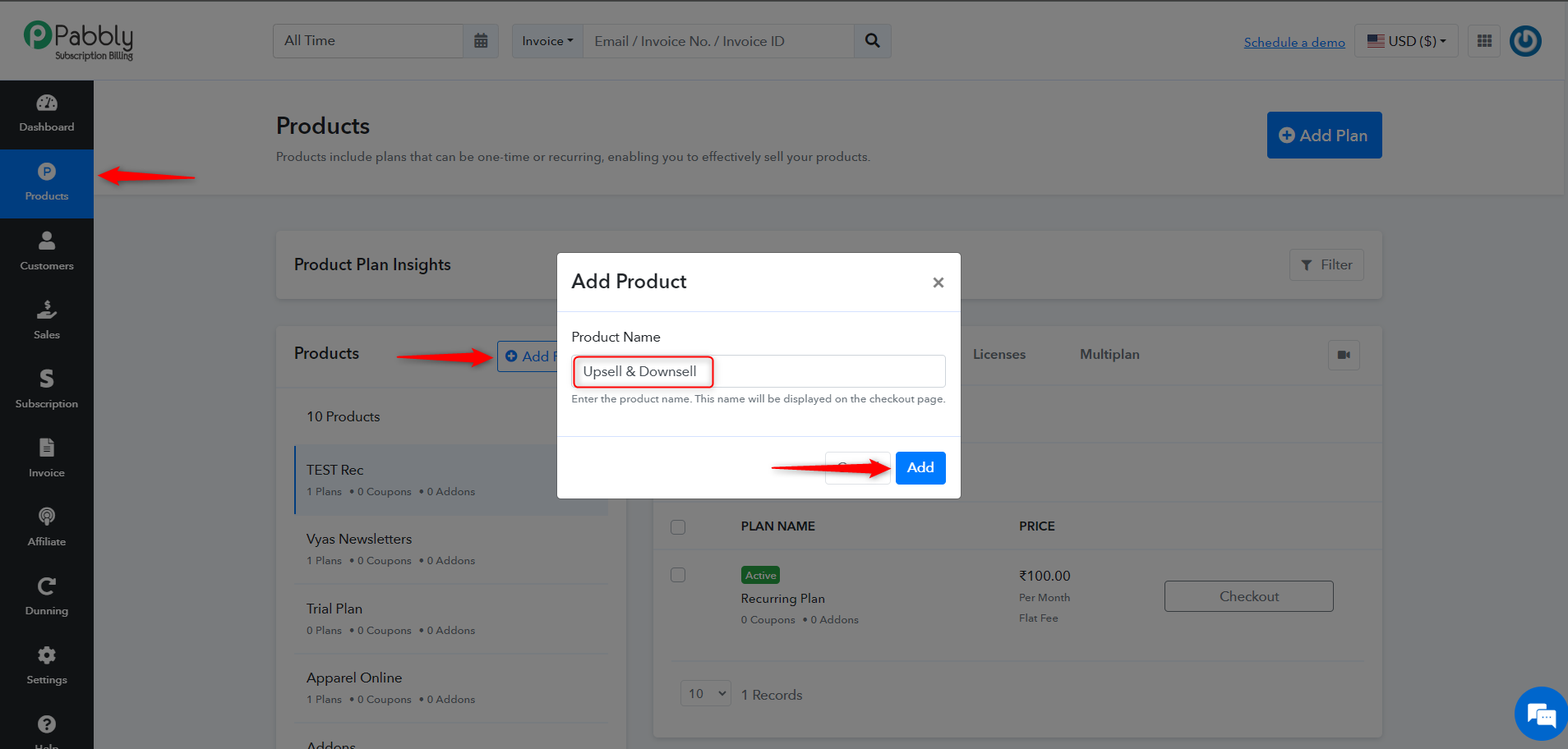Click the 1 Records count text
This screenshot has height=749, width=1568.
(x=771, y=695)
